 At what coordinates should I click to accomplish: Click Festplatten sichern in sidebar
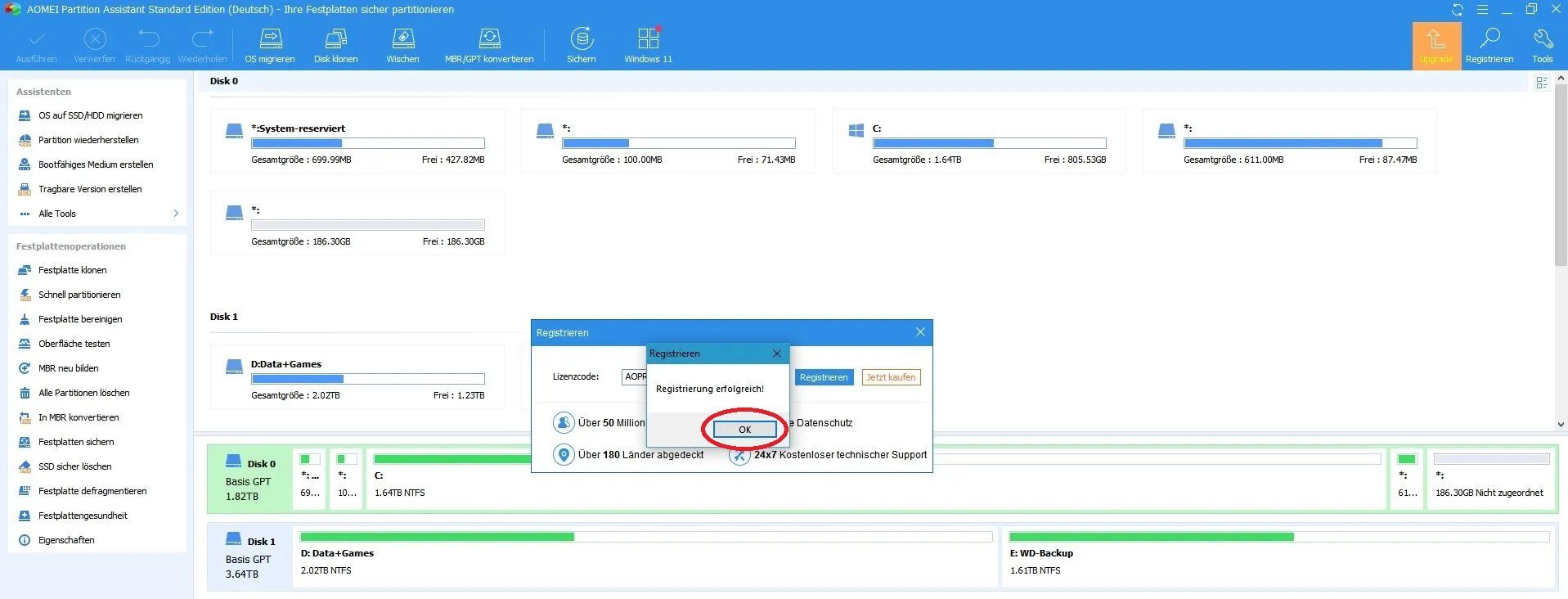tap(76, 442)
